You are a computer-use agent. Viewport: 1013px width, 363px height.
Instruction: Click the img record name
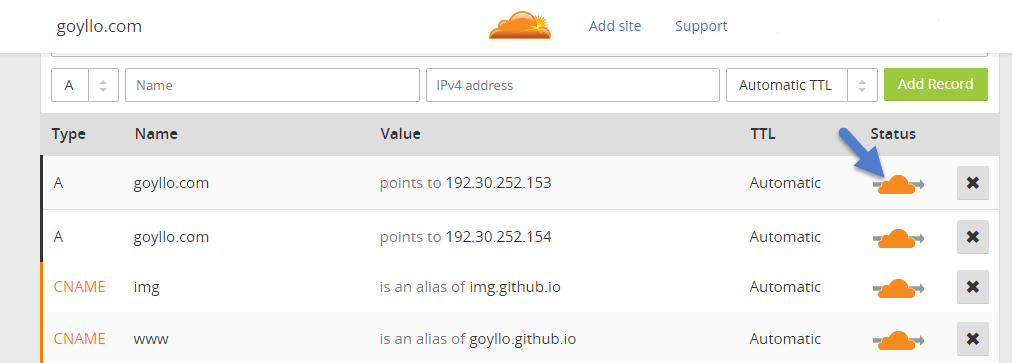pos(147,287)
